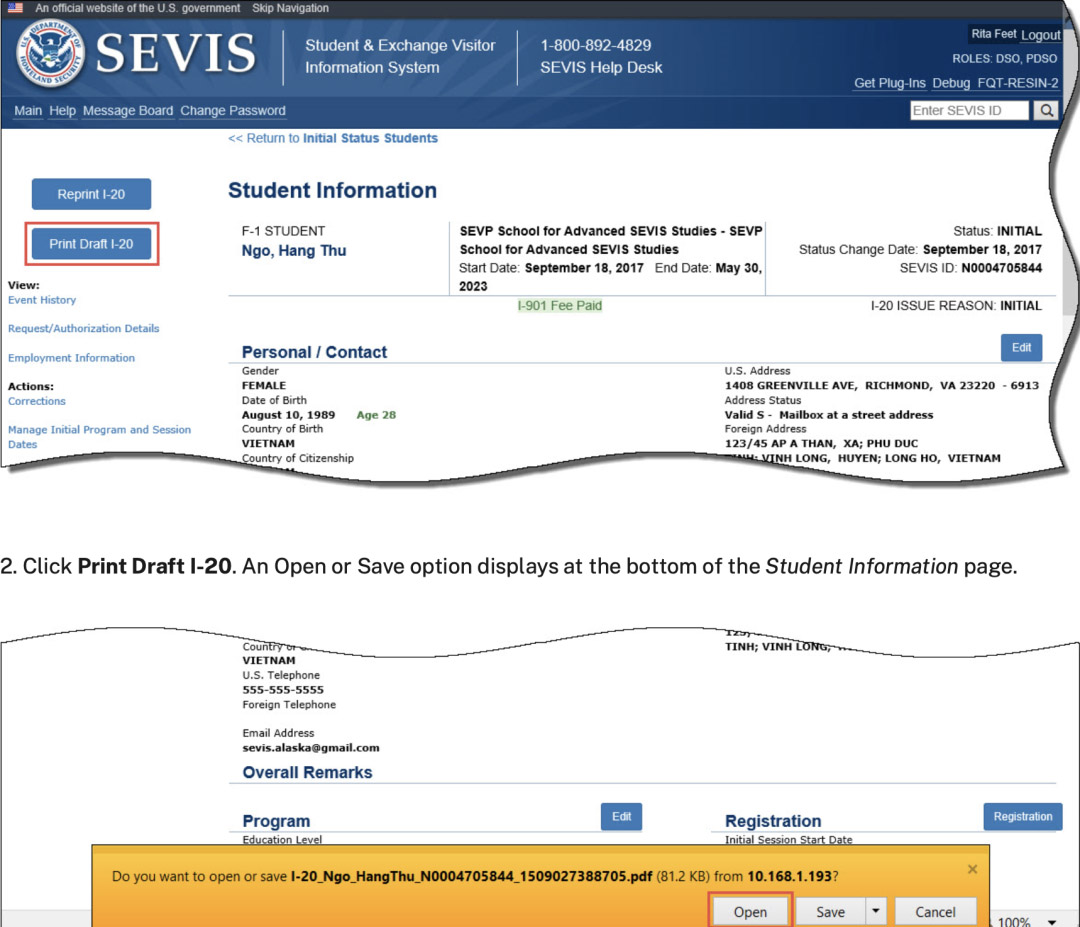
Task: Click the email sevis.alaska@gmail.com
Action: [x=311, y=748]
